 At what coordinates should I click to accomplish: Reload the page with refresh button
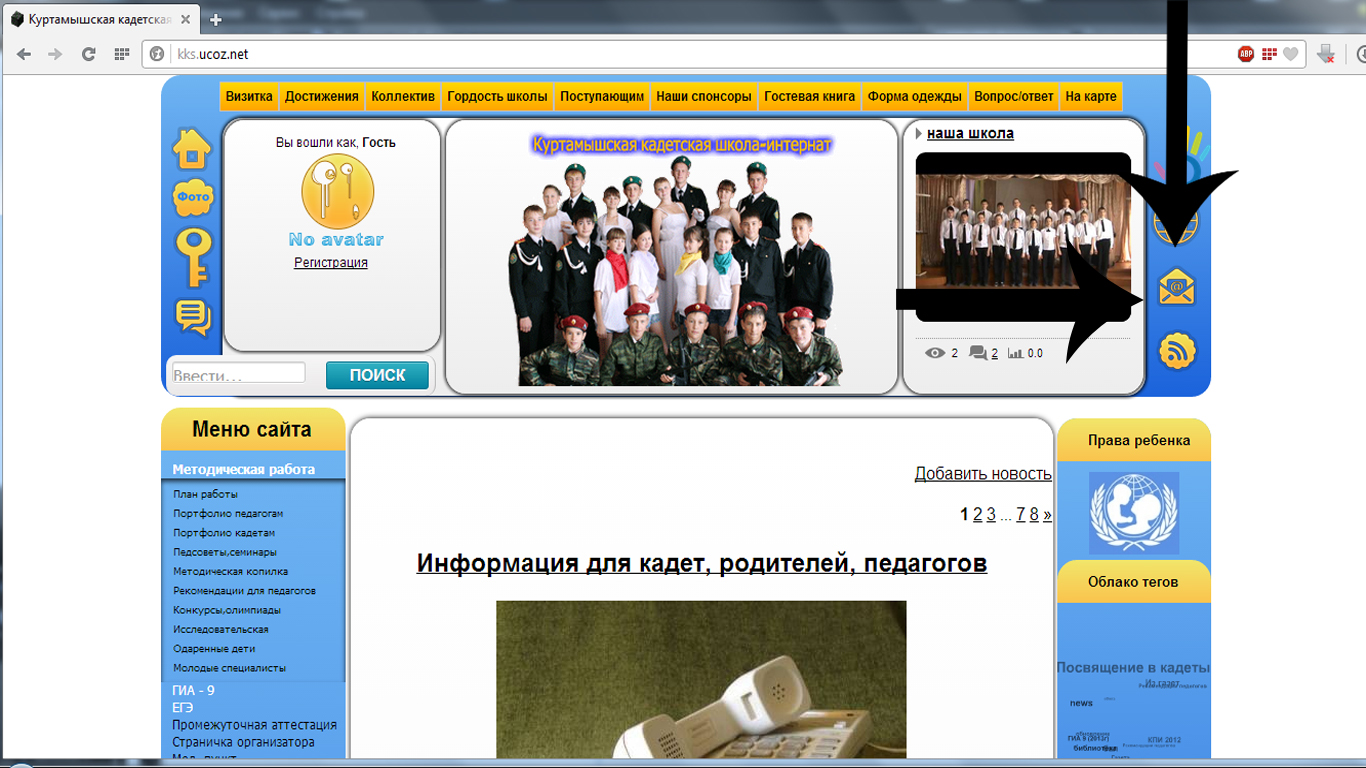[88, 54]
